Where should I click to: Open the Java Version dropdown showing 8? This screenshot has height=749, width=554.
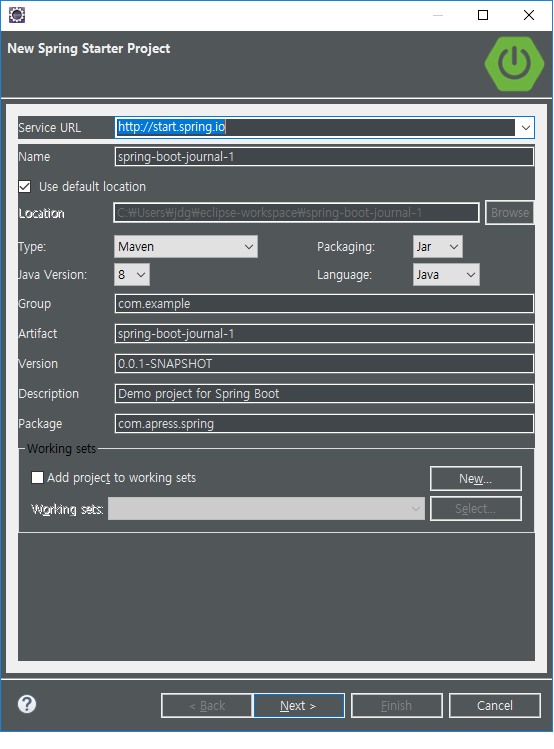132,275
